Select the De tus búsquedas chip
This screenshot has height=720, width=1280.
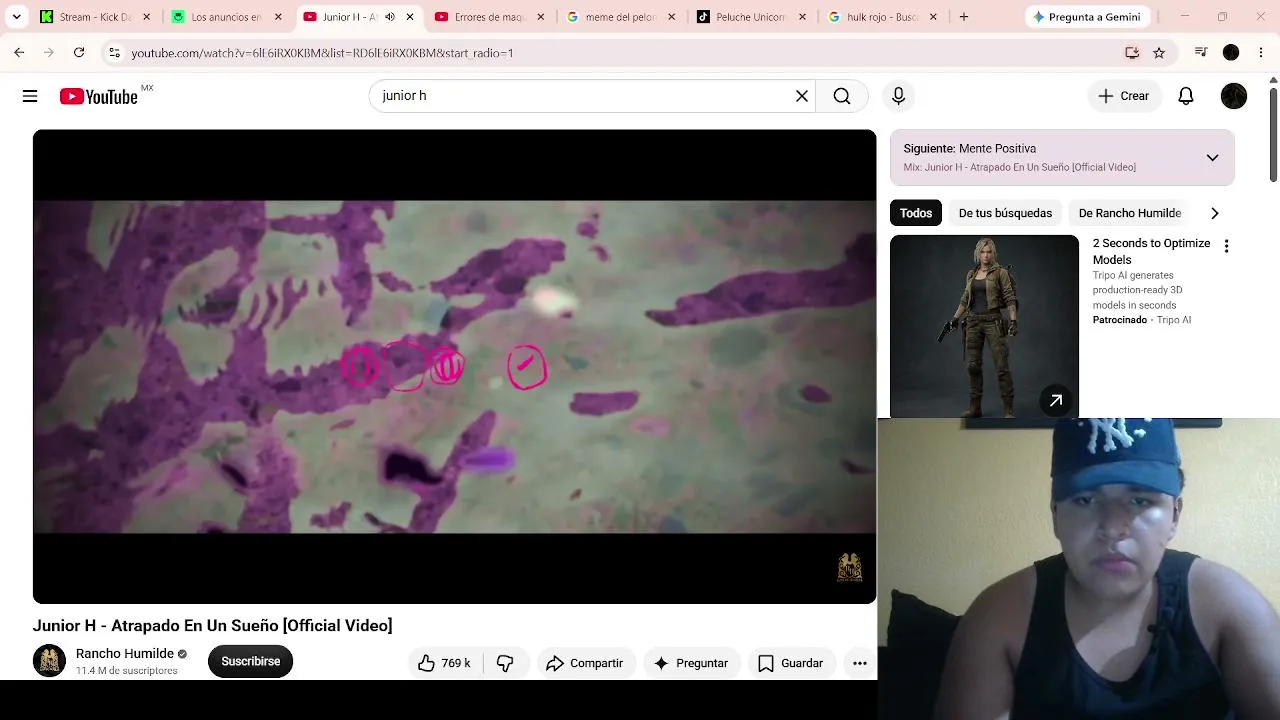1005,213
